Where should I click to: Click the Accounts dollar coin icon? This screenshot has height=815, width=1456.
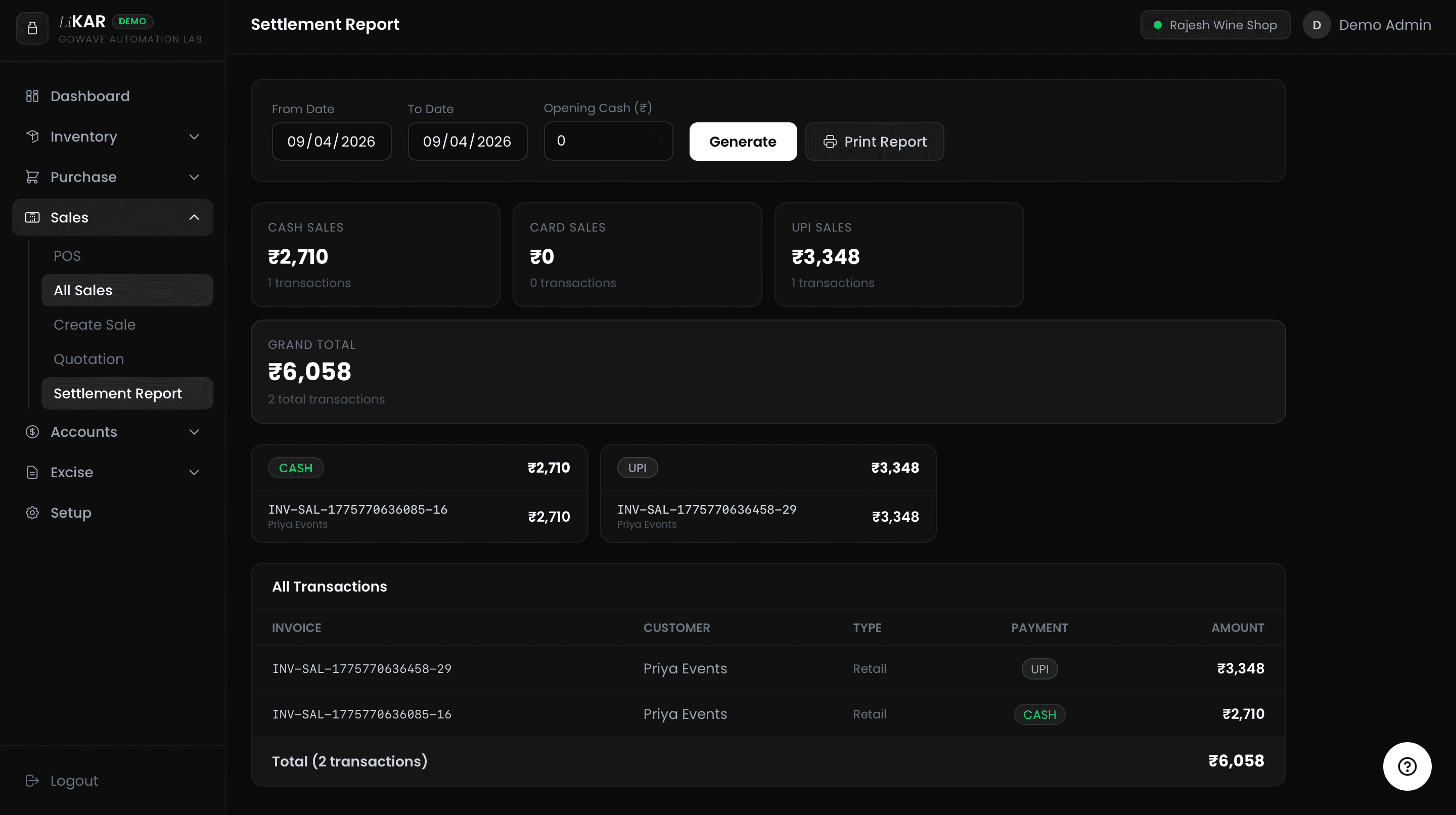pos(32,432)
